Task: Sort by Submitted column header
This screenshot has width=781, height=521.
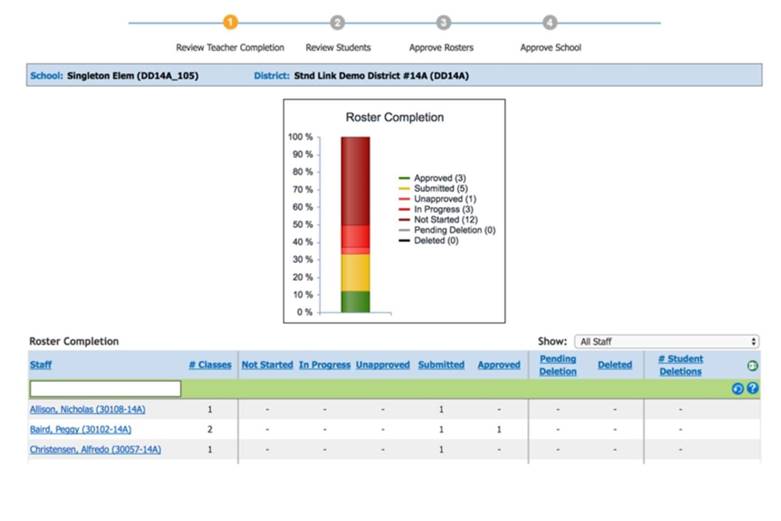Action: (441, 365)
